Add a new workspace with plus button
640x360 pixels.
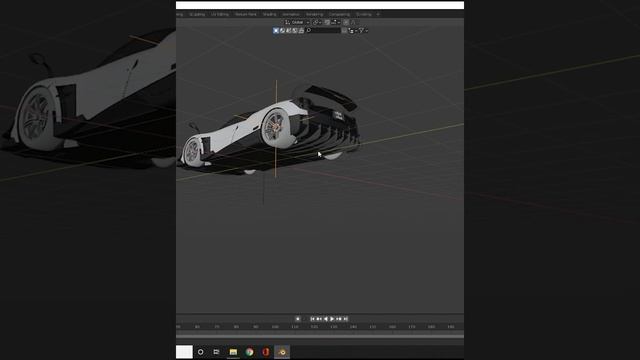tap(378, 14)
